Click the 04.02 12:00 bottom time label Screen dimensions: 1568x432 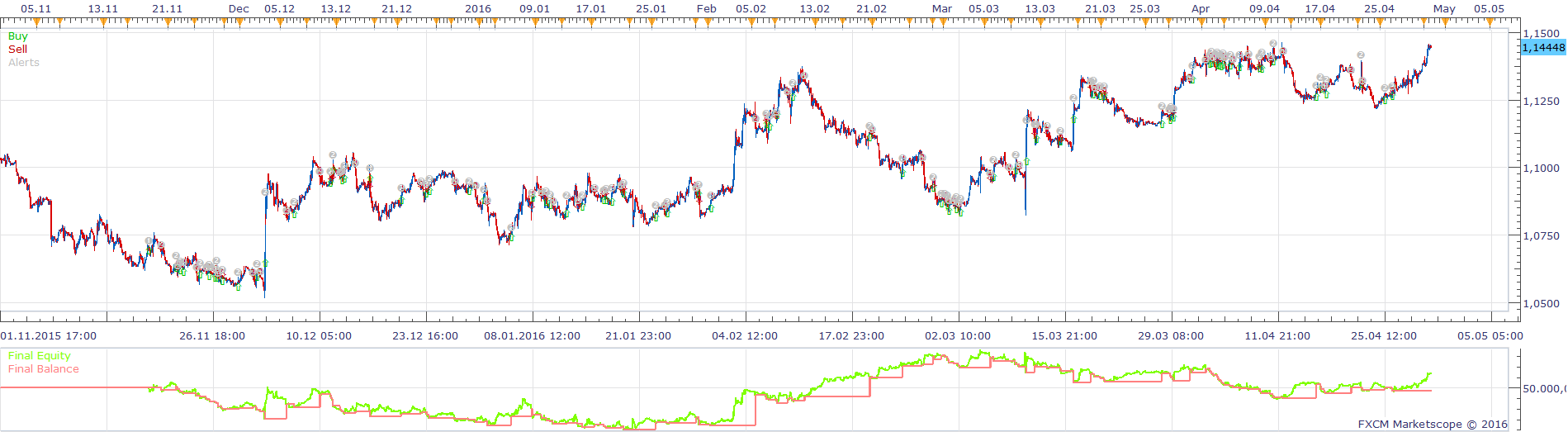point(745,336)
